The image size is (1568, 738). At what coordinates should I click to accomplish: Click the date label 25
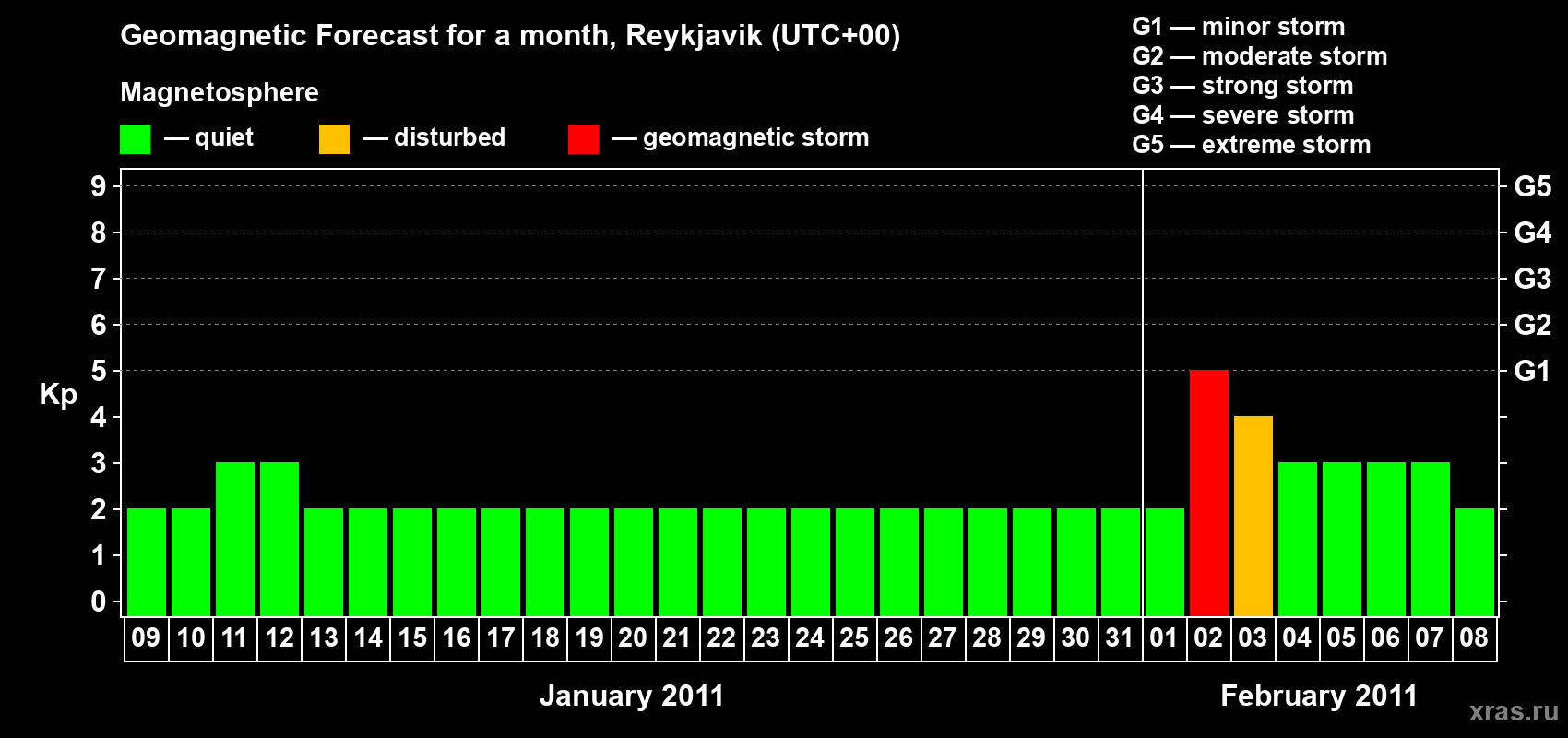pos(854,637)
